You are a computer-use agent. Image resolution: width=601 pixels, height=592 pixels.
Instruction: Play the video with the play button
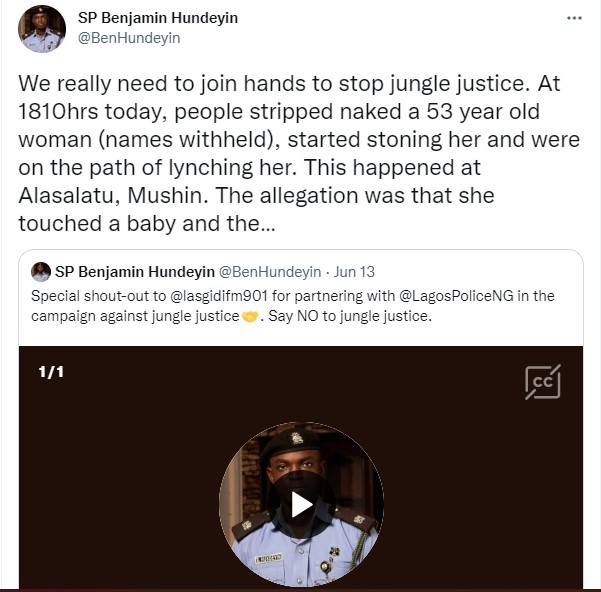(301, 504)
